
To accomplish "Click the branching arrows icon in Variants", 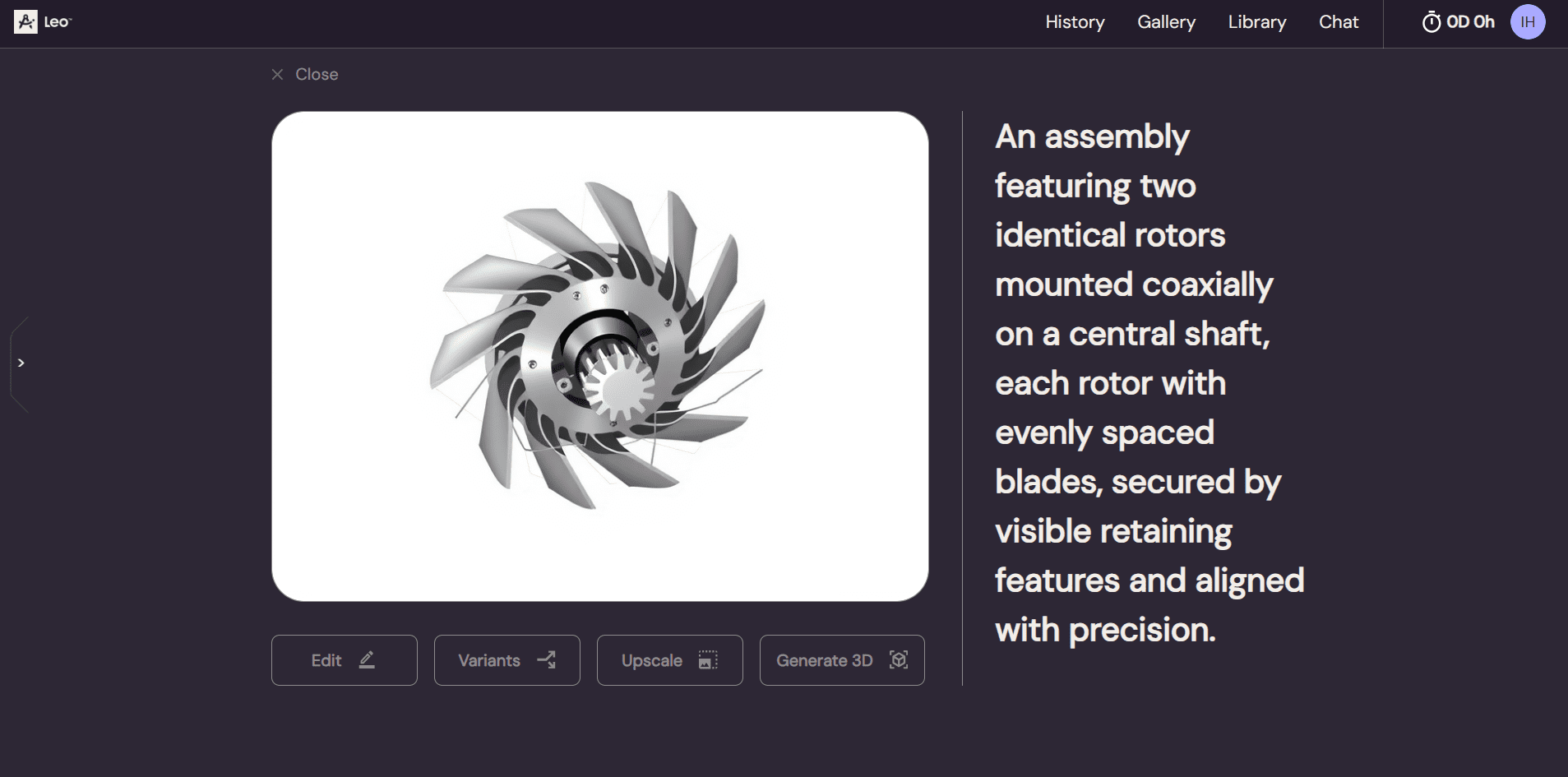I will pos(547,660).
